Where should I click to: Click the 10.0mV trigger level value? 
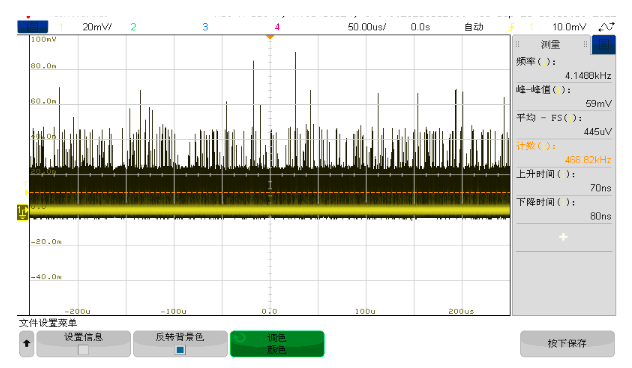click(x=569, y=27)
